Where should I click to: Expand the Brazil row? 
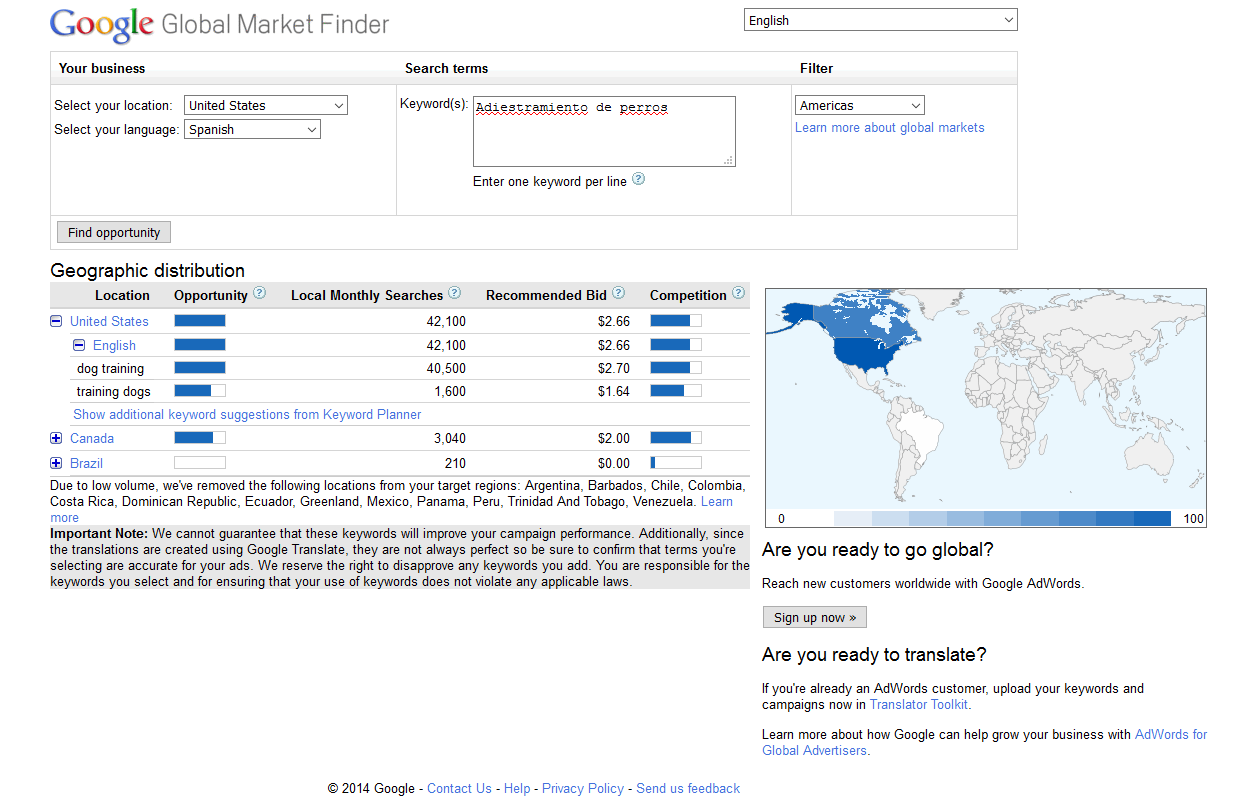(56, 463)
